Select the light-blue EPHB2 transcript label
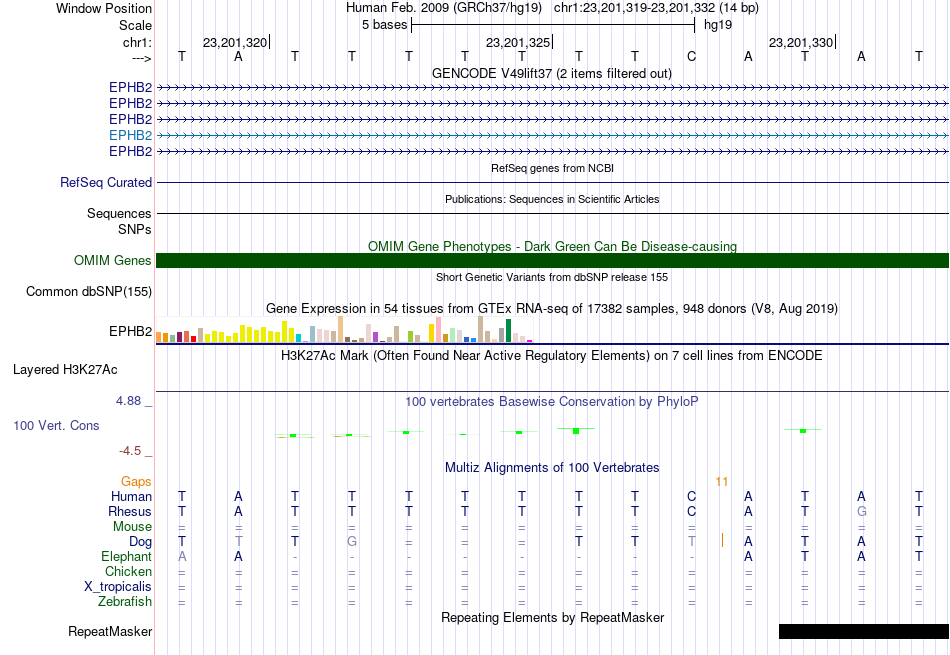This screenshot has height=655, width=950. click(x=130, y=135)
